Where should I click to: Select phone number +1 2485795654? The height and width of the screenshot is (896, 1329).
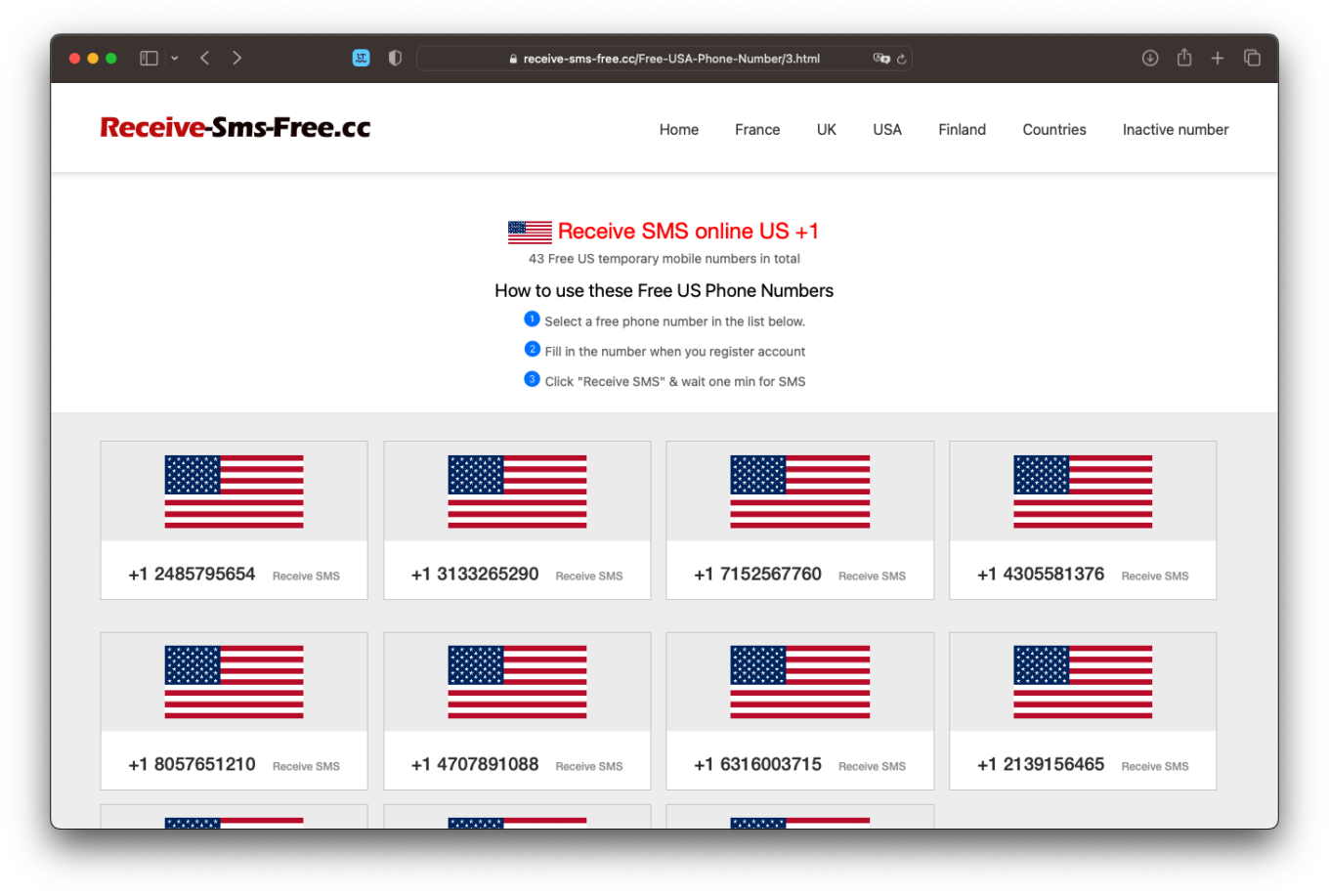pyautogui.click(x=192, y=575)
